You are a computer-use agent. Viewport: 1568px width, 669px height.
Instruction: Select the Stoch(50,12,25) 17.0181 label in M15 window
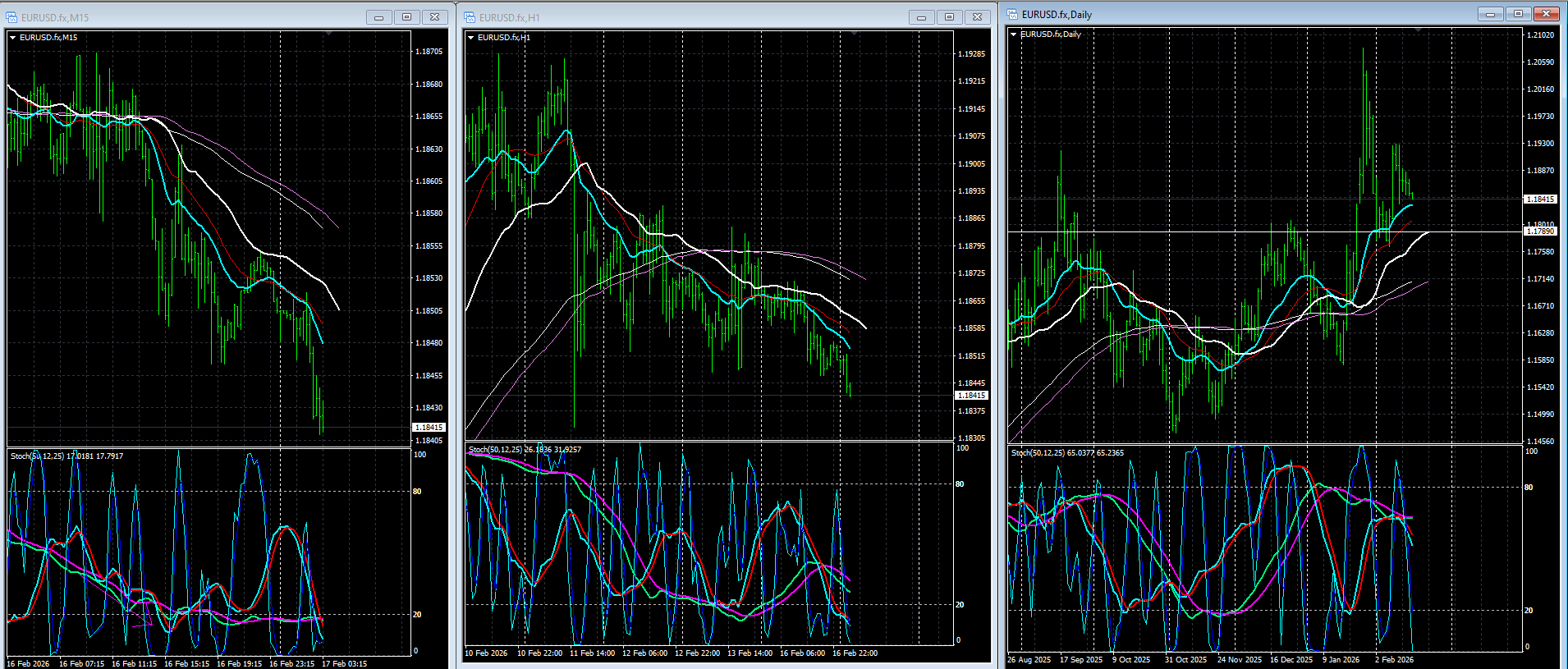67,456
